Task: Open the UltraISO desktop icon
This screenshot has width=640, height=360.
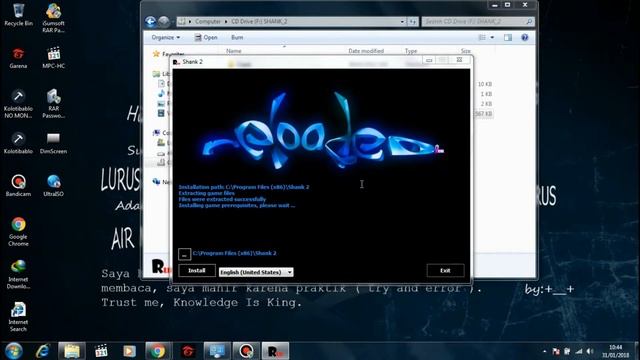Action: [x=53, y=185]
